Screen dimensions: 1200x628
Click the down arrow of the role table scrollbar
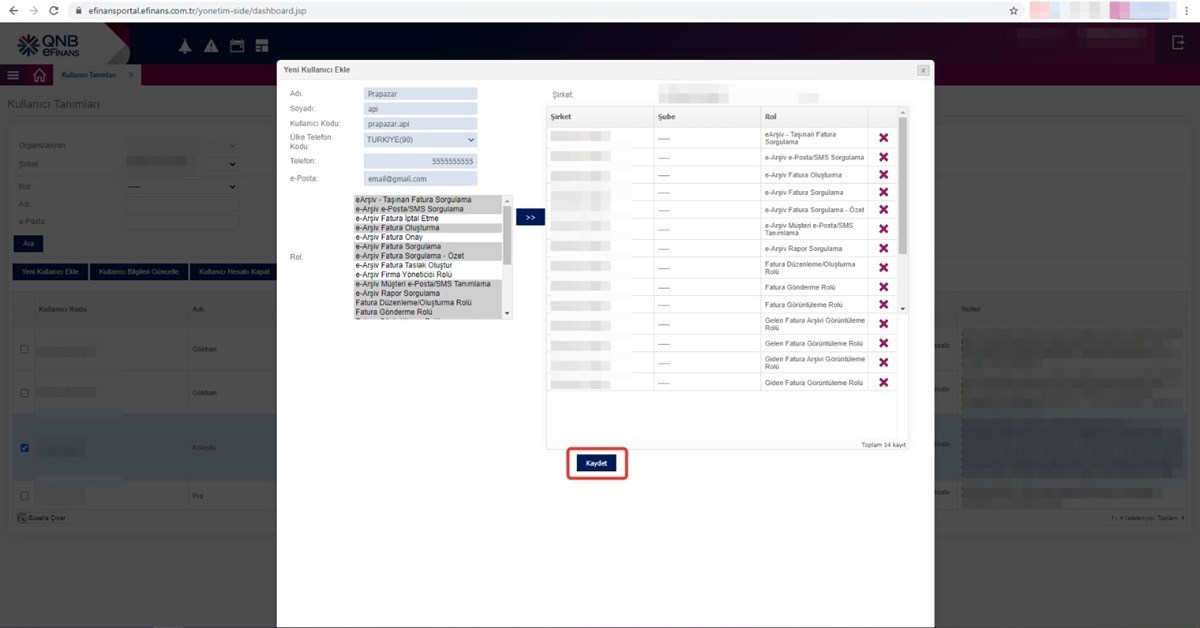(904, 308)
